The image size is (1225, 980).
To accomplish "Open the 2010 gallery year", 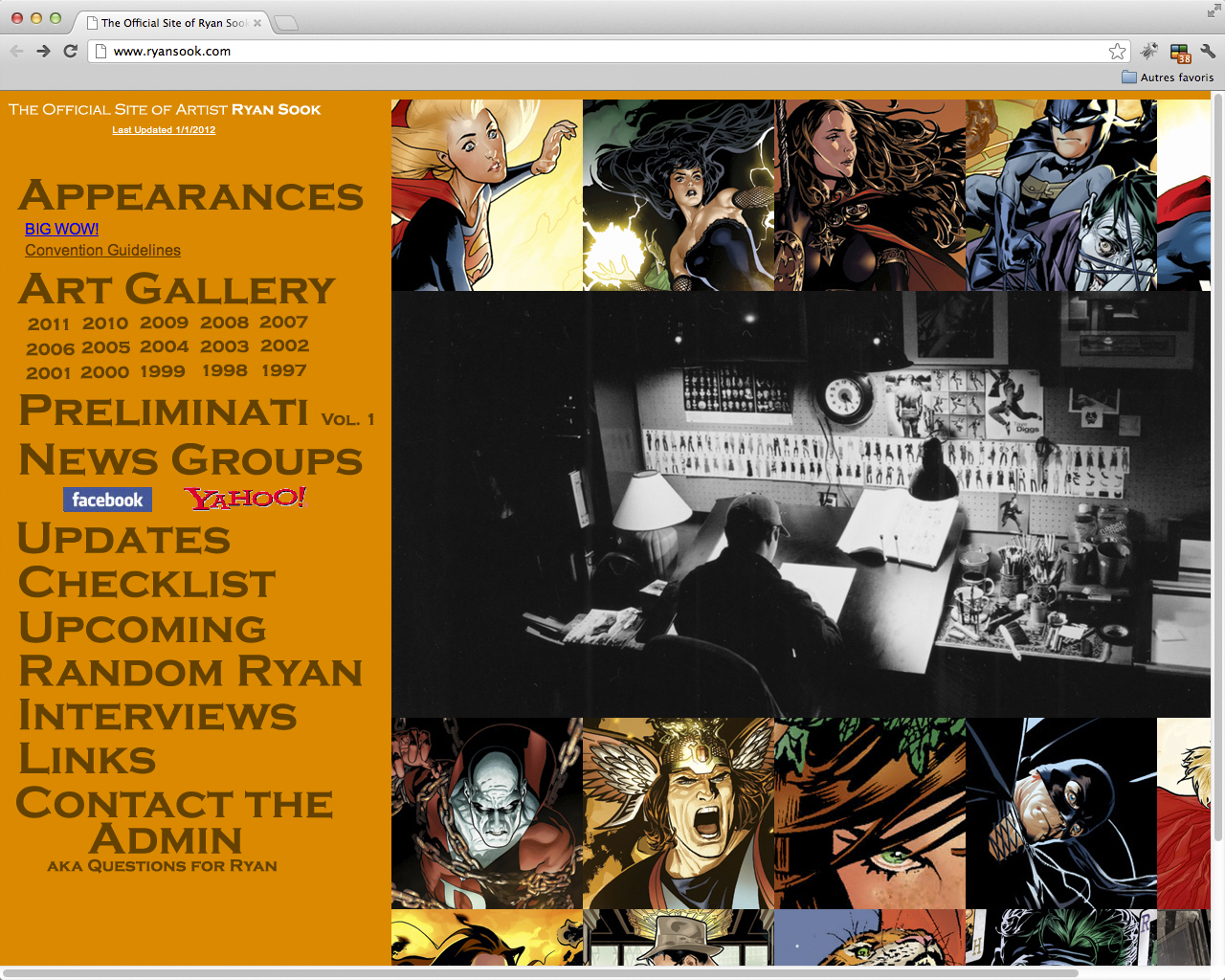I will pos(105,323).
